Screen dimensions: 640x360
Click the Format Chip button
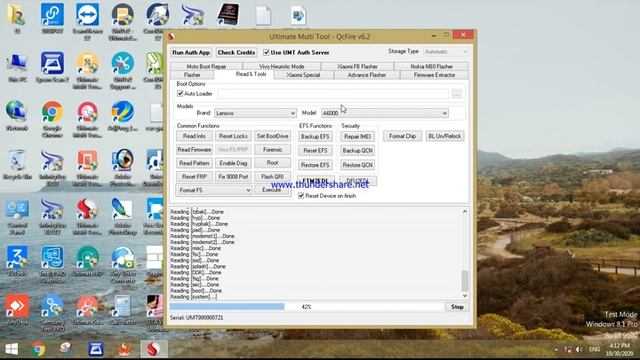click(402, 136)
